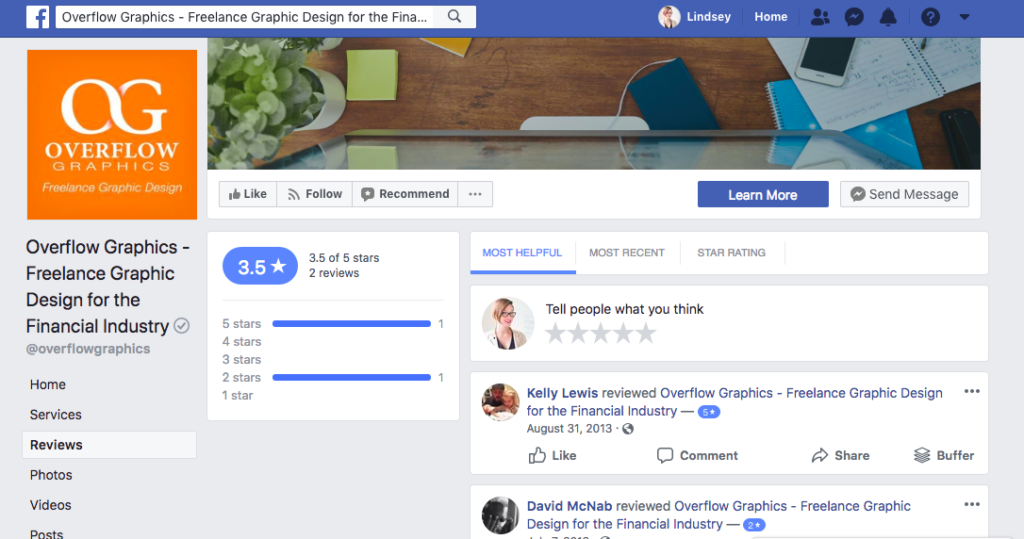Viewport: 1024px width, 539px height.
Task: Expand the account dropdown arrow in top bar
Action: [965, 17]
